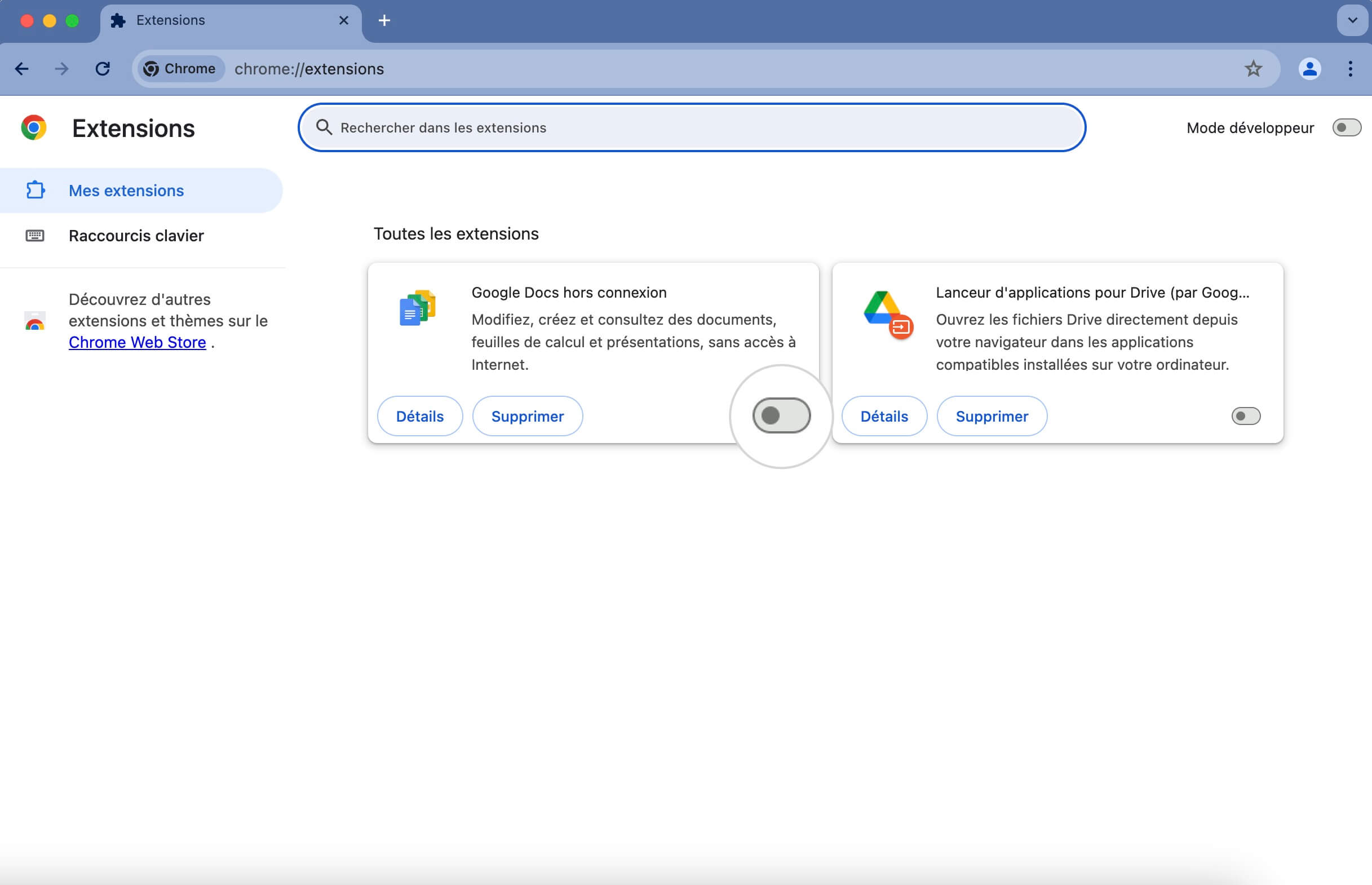Enable Mode développeur toggle
1372x885 pixels.
click(x=1346, y=127)
